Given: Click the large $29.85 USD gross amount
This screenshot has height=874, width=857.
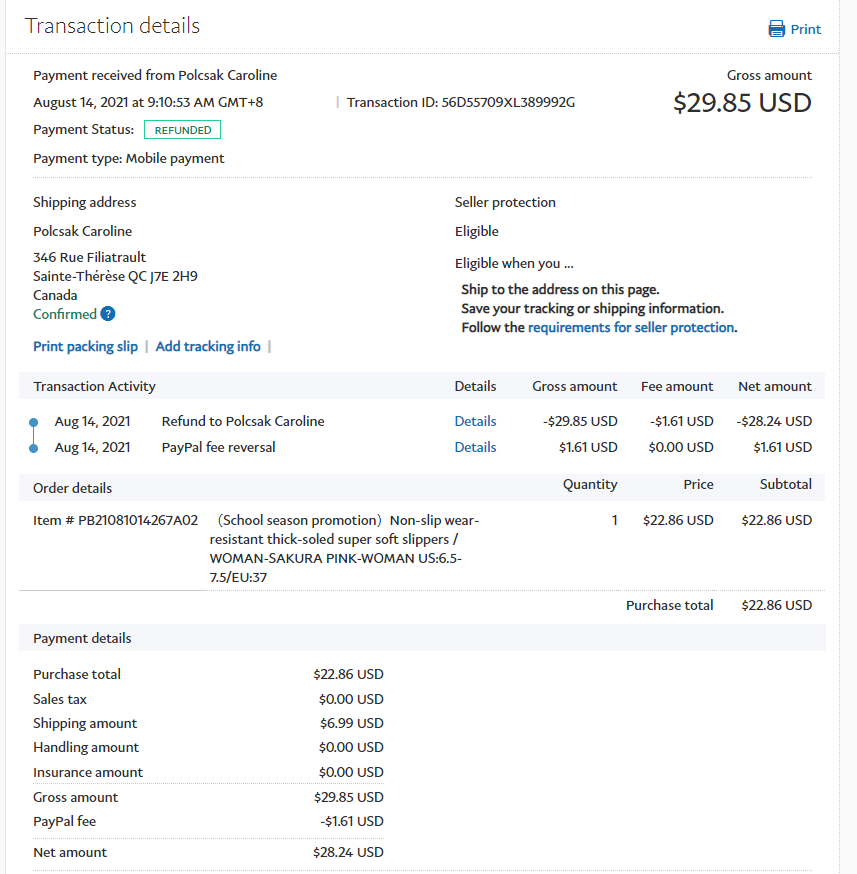Looking at the screenshot, I should pos(742,102).
